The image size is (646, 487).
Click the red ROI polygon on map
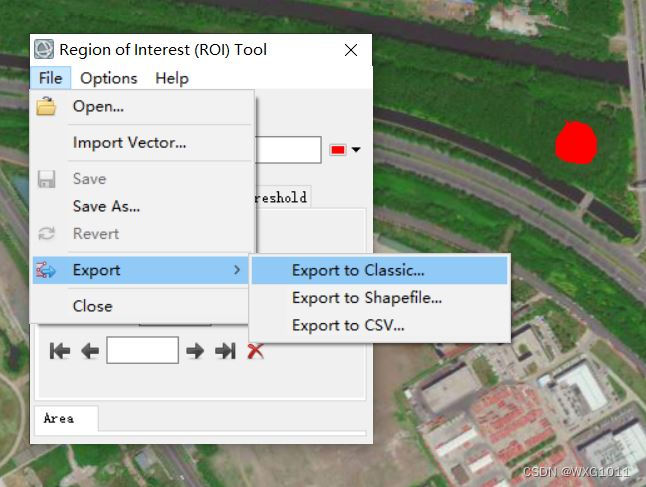[x=576, y=143]
